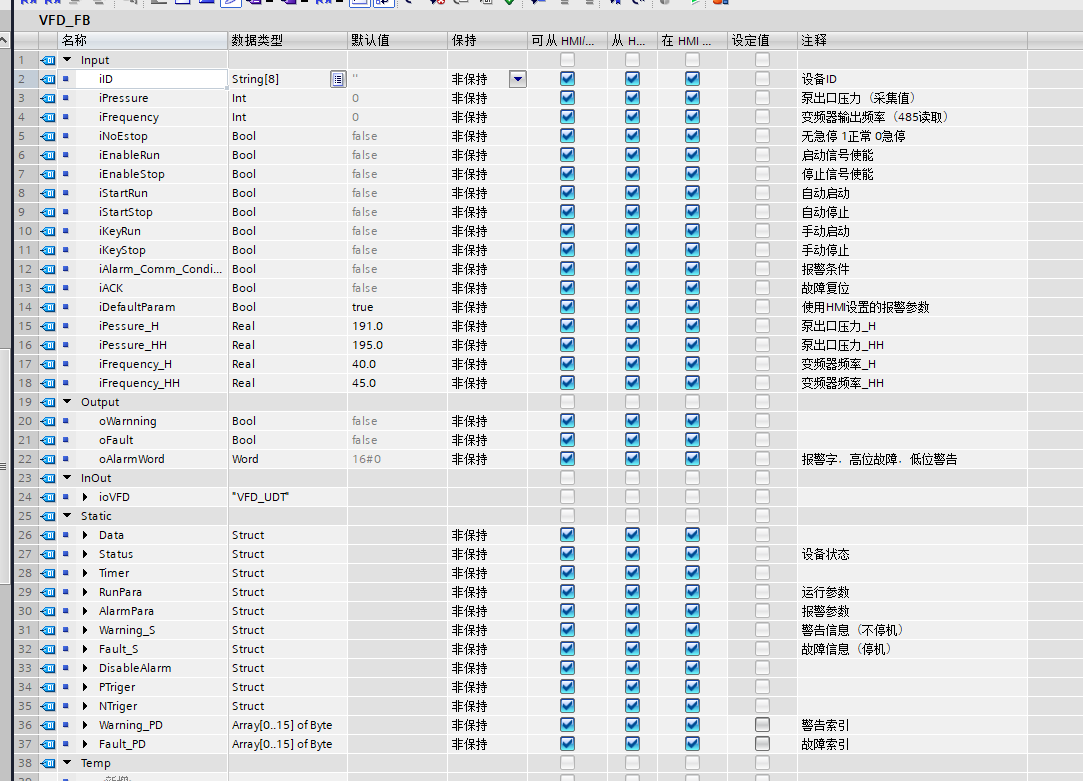Screen dimensions: 1083x781
Task: Click the tag icon of the iStartRun row
Action: pyautogui.click(x=48, y=193)
